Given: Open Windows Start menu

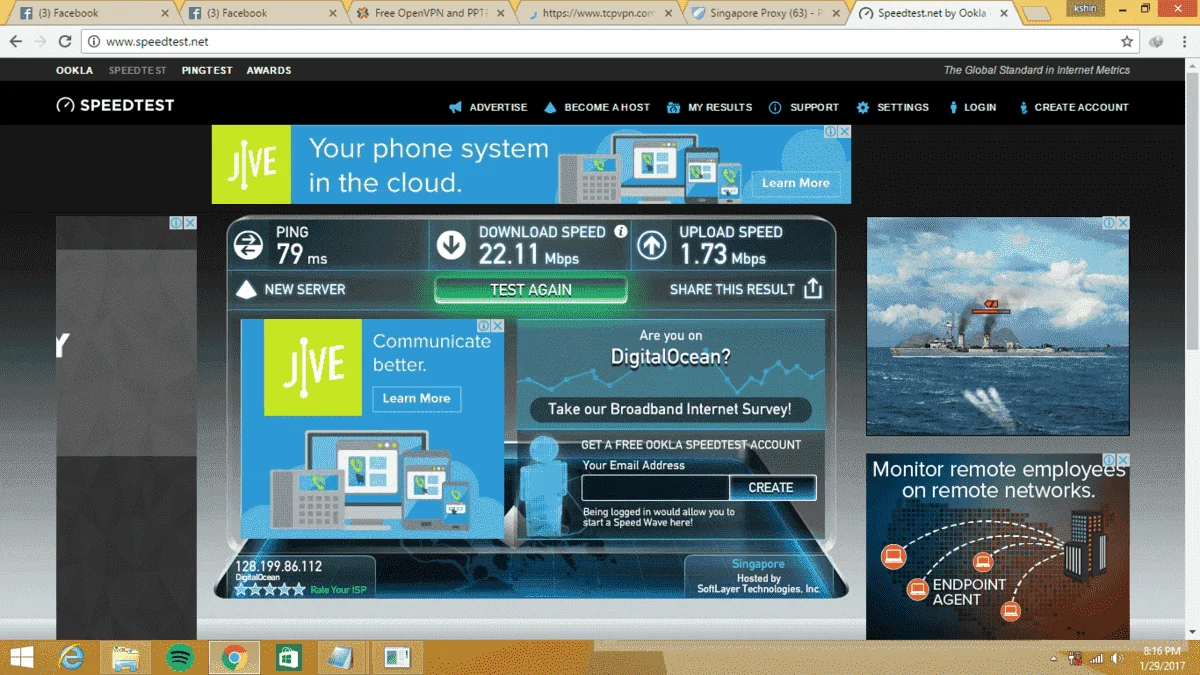Looking at the screenshot, I should tap(20, 657).
